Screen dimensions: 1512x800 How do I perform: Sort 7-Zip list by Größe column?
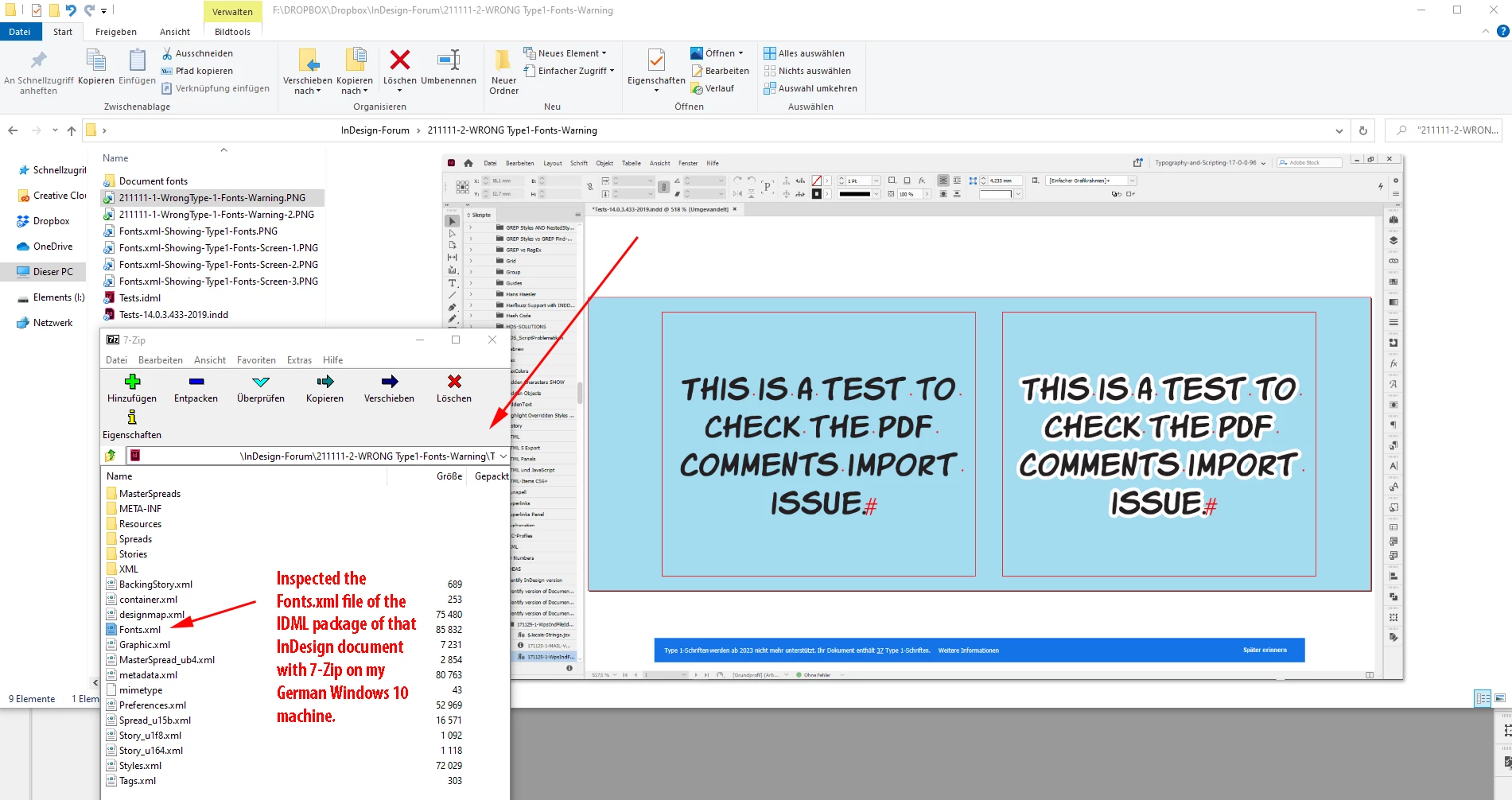[449, 476]
